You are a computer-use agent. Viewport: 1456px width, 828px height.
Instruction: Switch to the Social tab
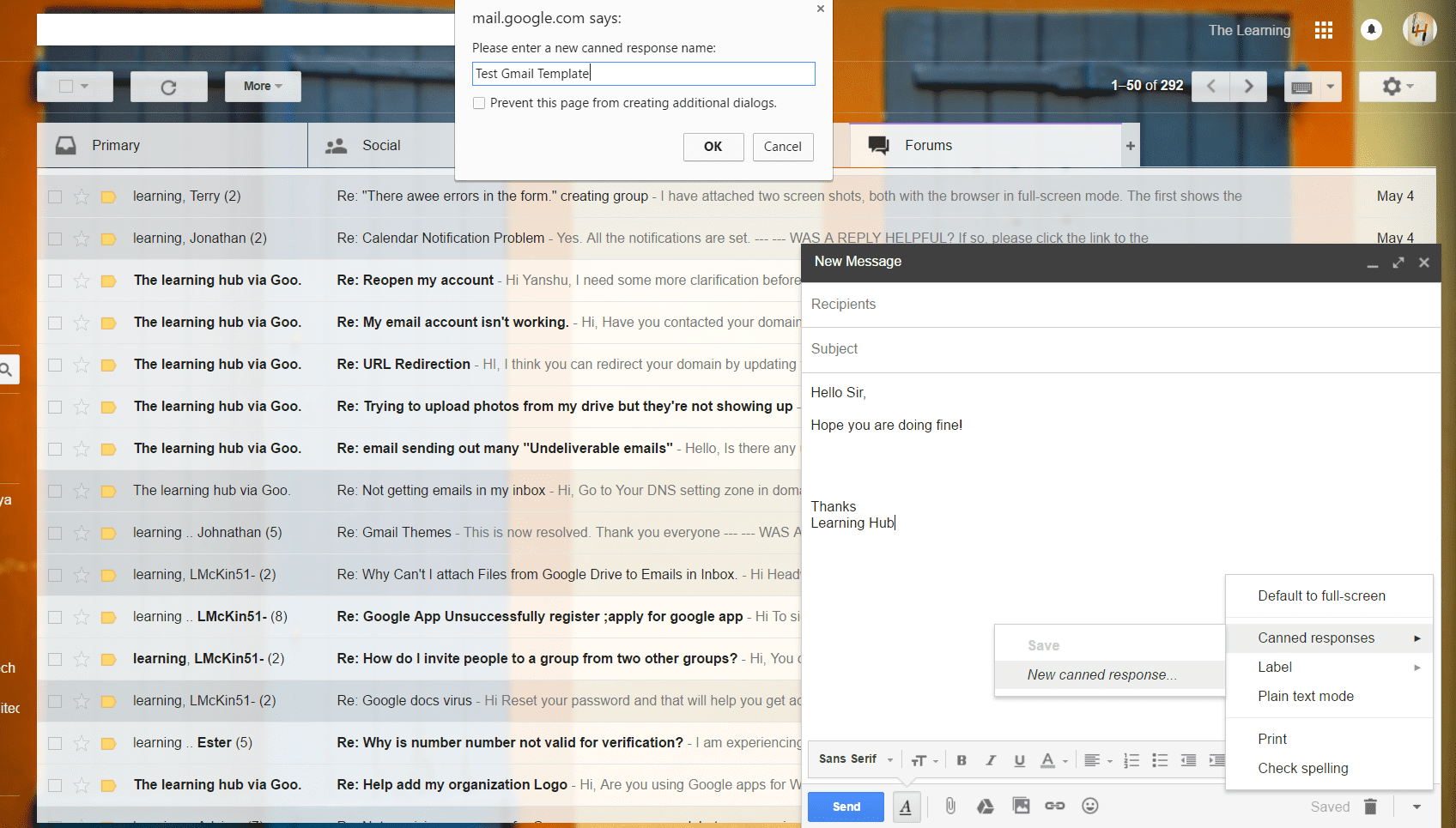(381, 146)
